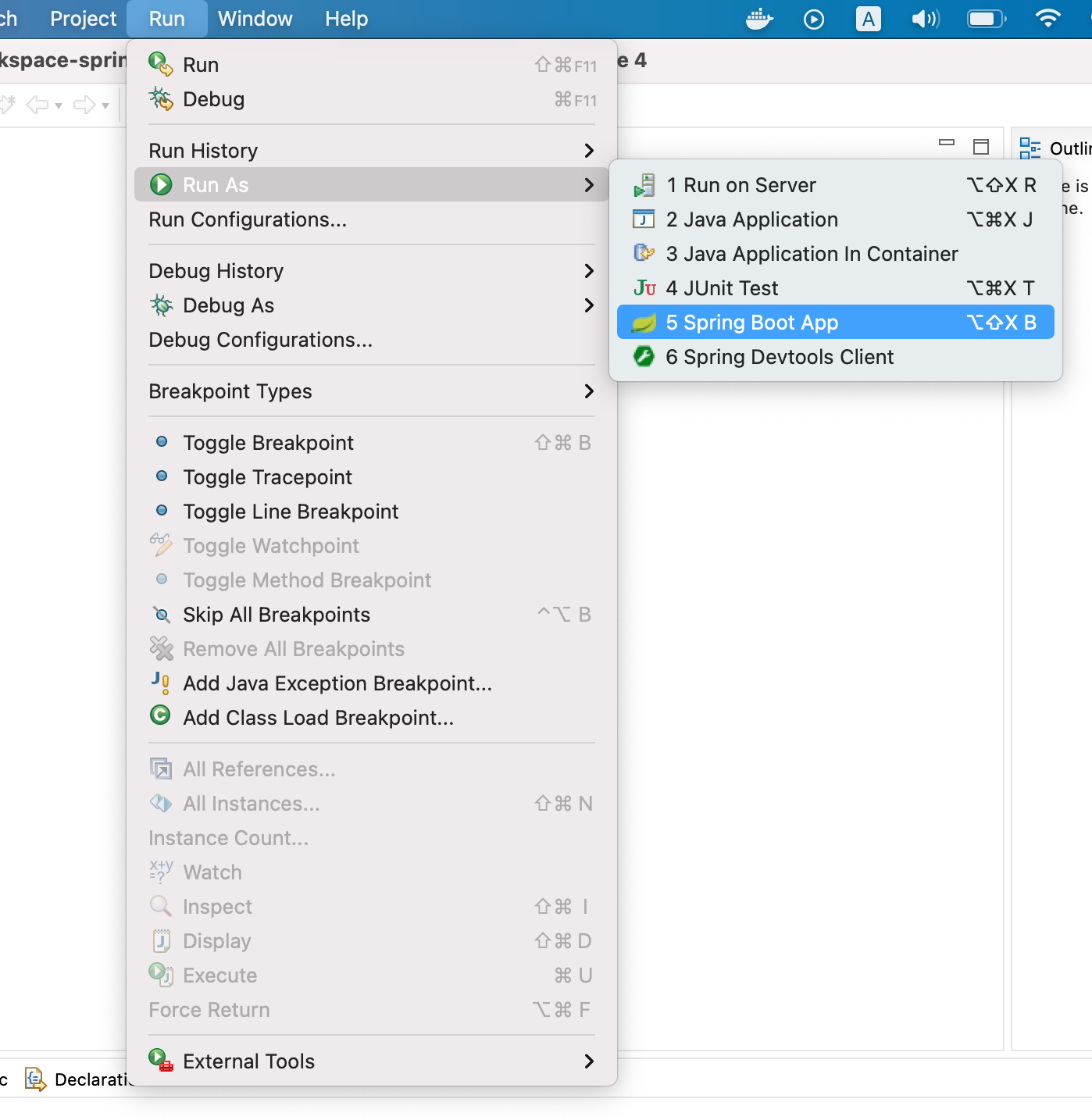Open Debug Configurations dialog
The width and height of the screenshot is (1092, 1120).
coord(260,340)
